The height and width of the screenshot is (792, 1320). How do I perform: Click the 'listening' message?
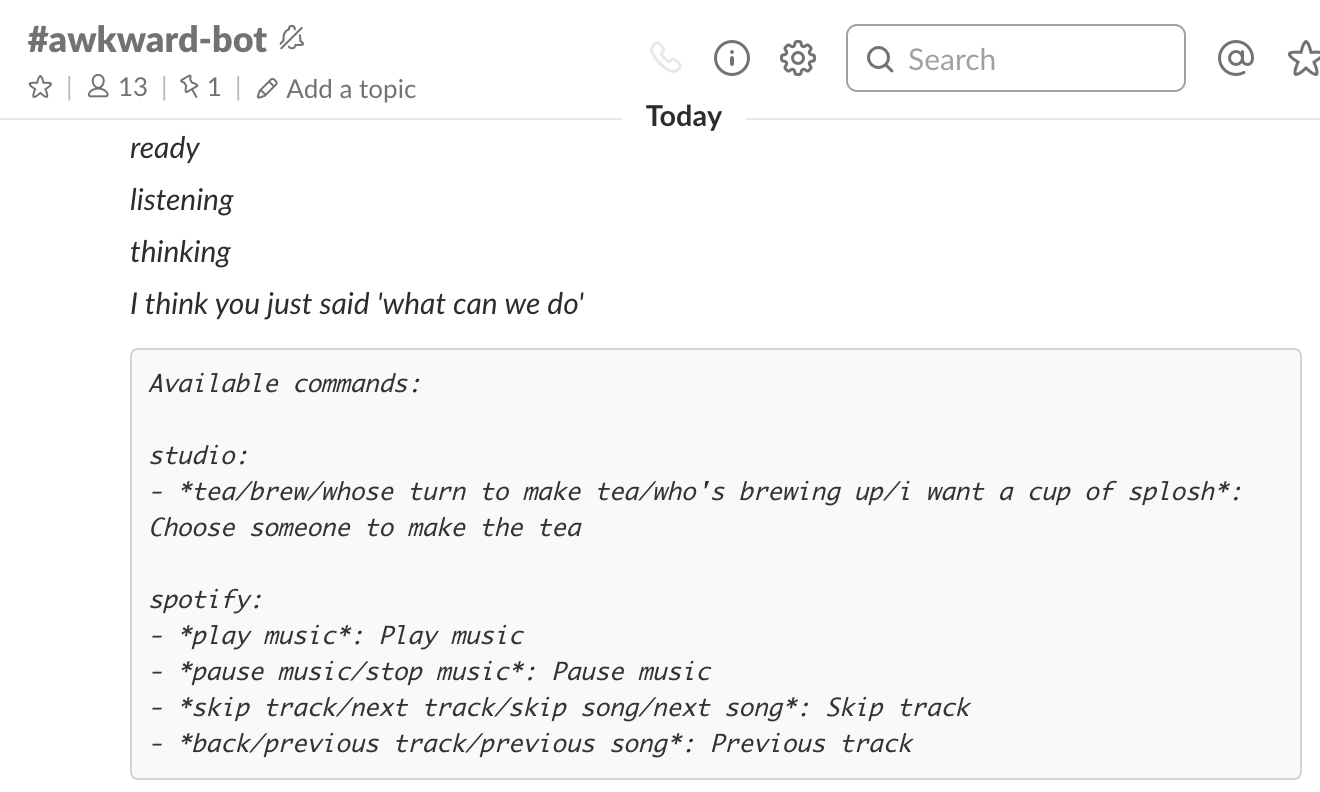181,200
